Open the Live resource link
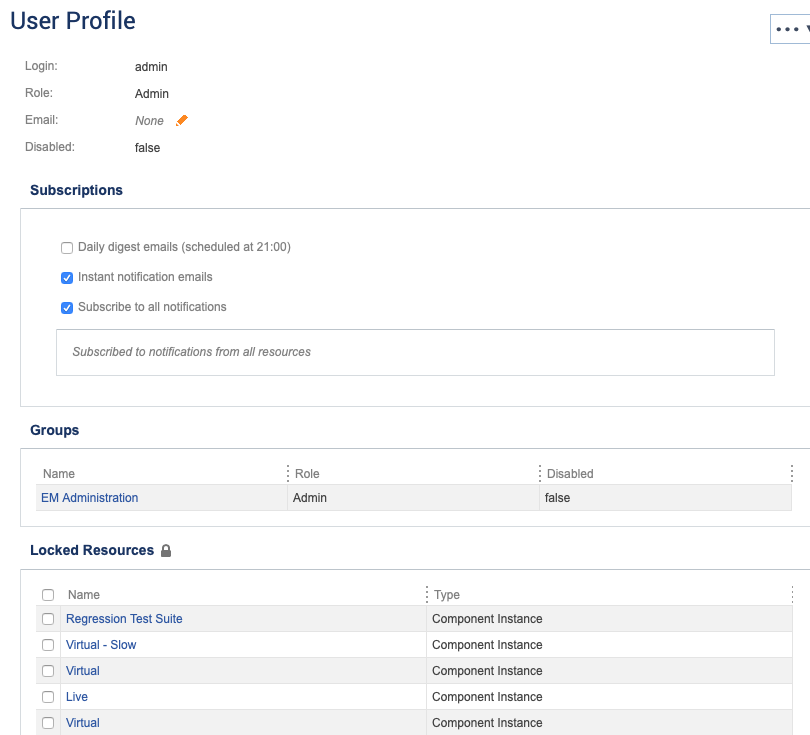This screenshot has width=810, height=735. click(76, 697)
